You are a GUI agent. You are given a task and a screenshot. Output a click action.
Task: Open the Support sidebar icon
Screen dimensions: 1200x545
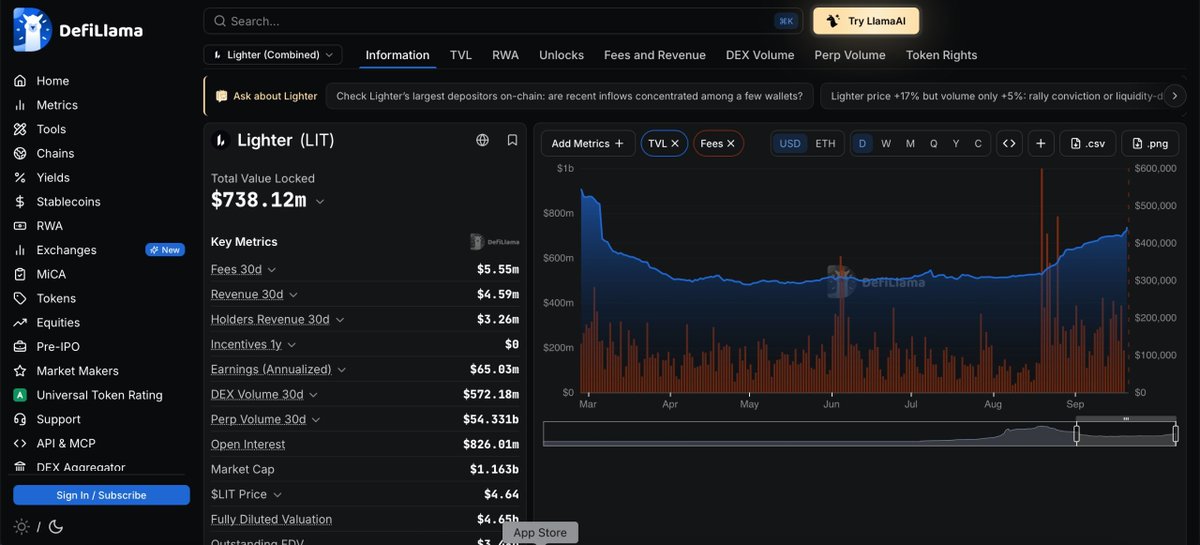19,419
